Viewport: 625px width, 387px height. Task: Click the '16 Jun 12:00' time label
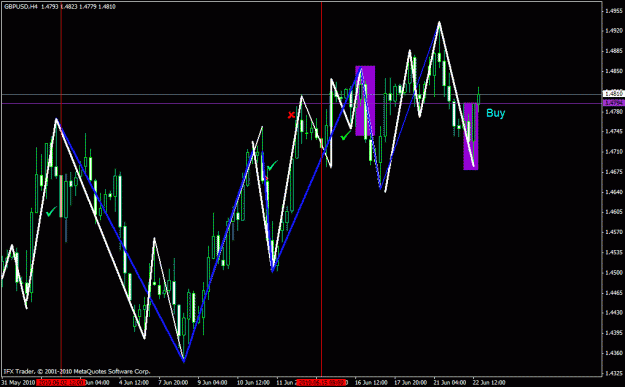coord(371,383)
